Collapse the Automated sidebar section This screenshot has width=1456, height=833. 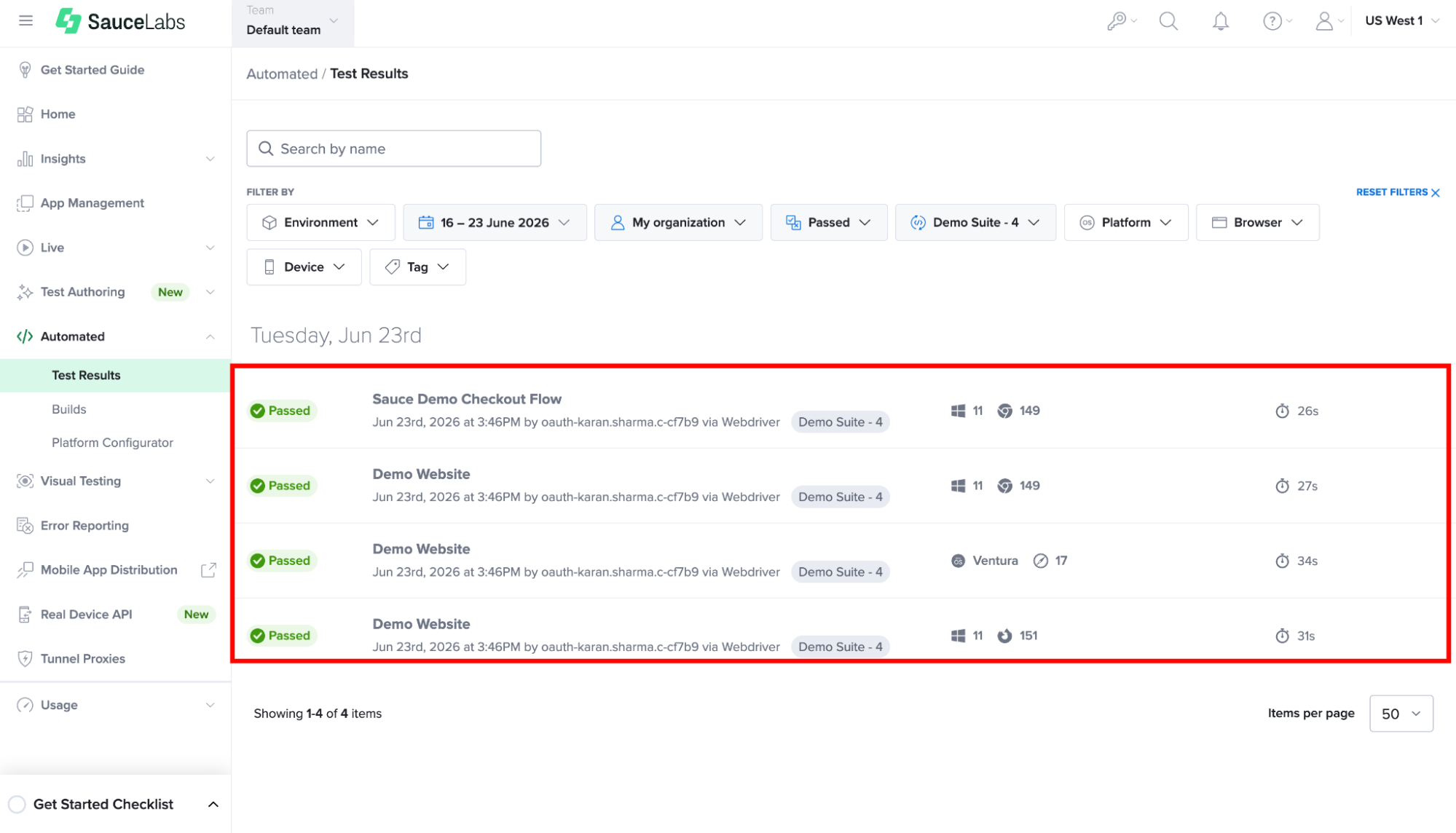coord(210,336)
